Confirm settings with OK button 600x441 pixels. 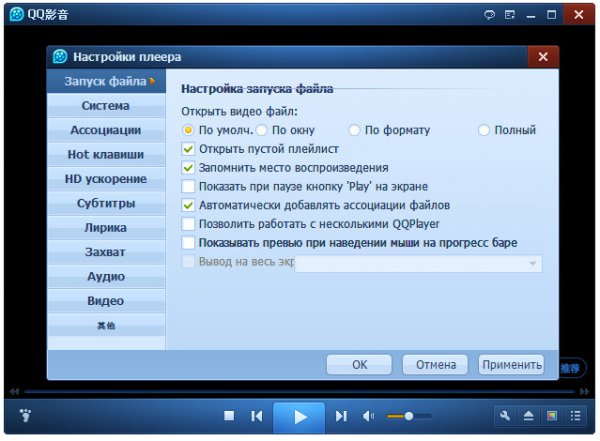(359, 364)
